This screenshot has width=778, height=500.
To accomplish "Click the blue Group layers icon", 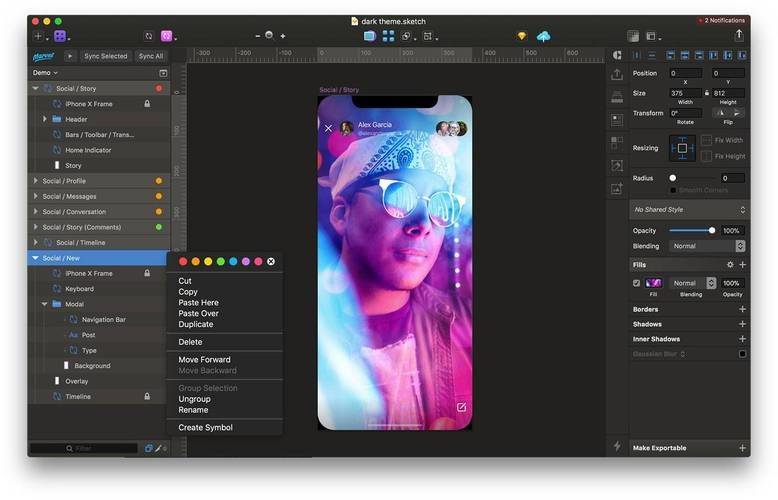I will (x=369, y=36).
